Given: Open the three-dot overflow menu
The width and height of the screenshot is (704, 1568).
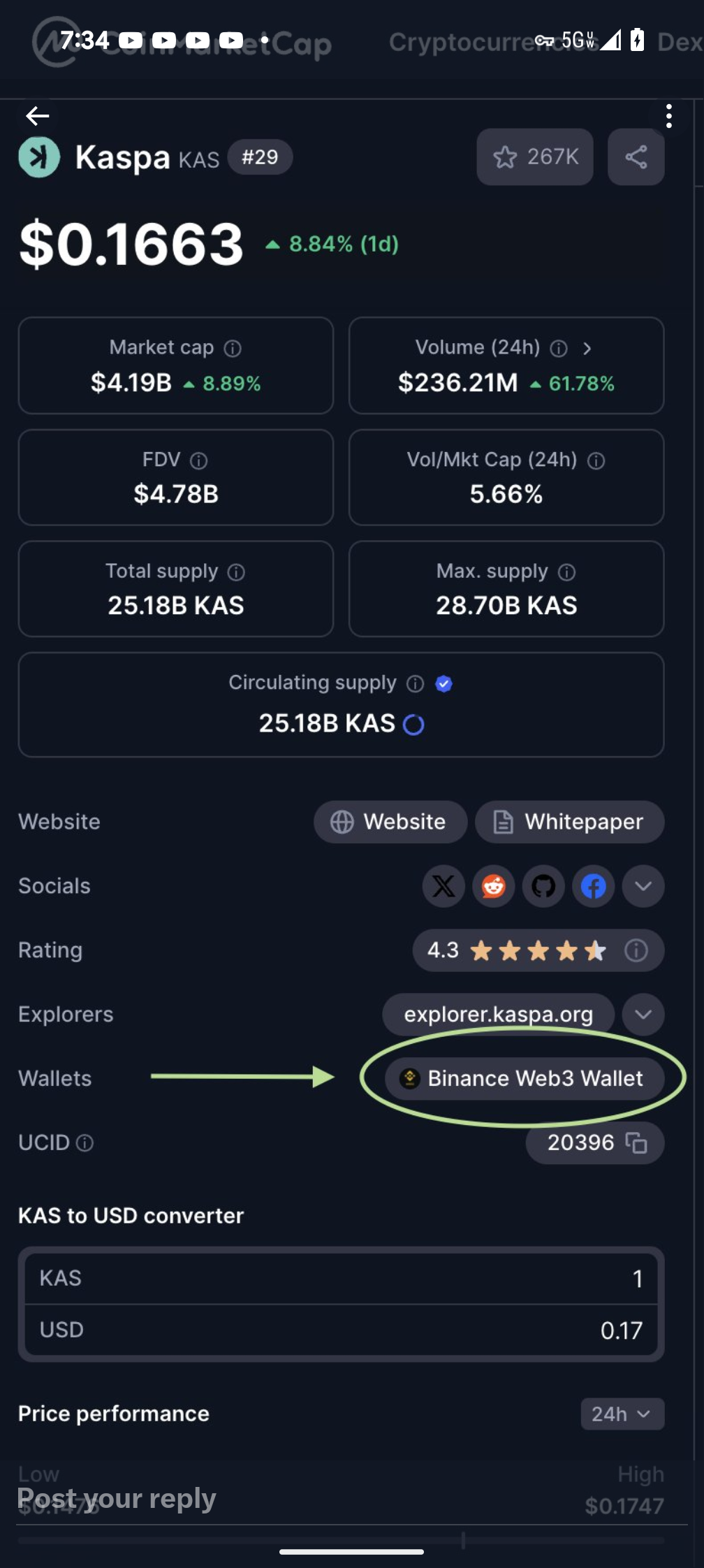Looking at the screenshot, I should pyautogui.click(x=668, y=116).
